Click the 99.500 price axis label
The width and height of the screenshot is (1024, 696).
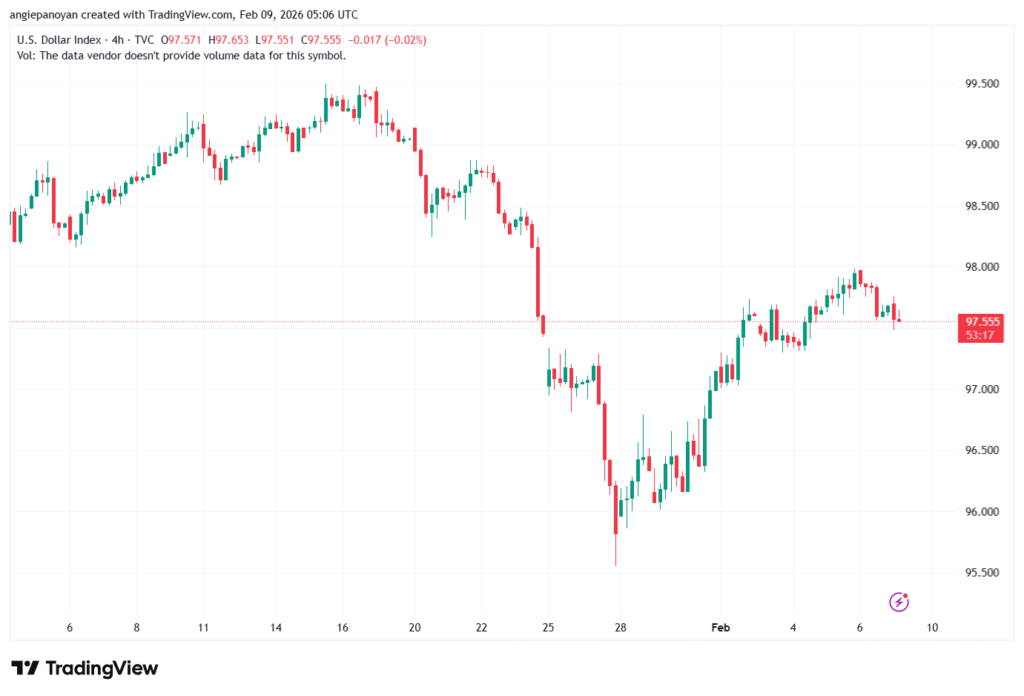(980, 84)
